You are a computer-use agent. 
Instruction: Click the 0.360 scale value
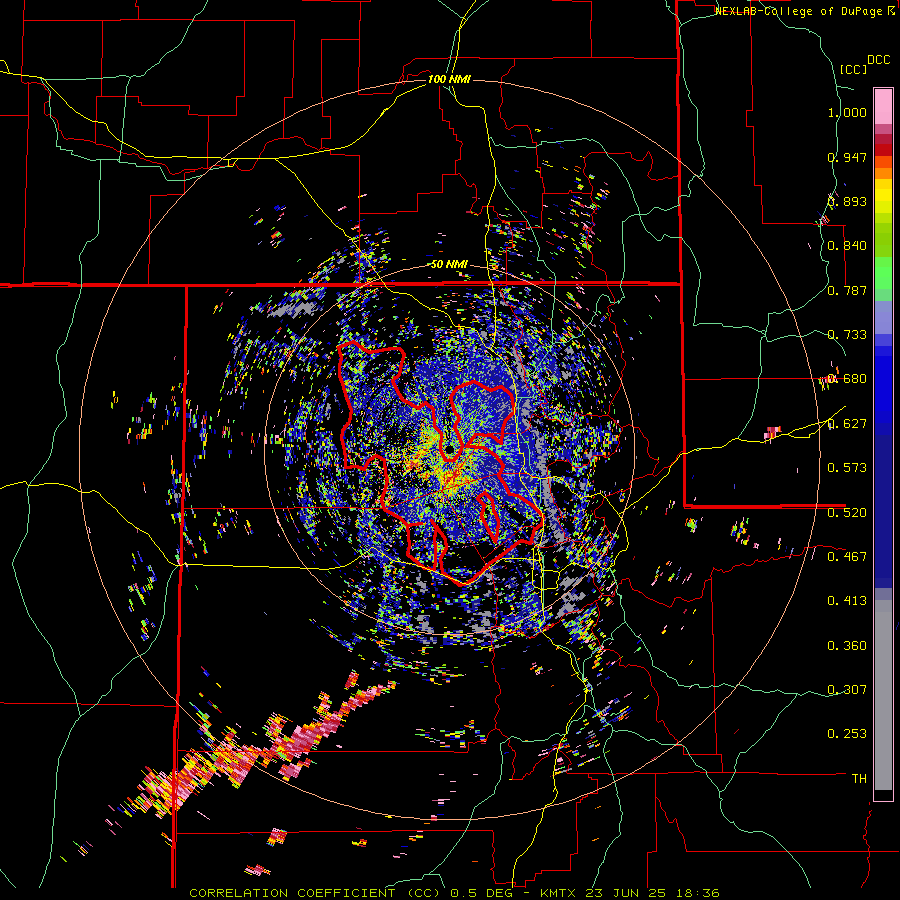[847, 646]
